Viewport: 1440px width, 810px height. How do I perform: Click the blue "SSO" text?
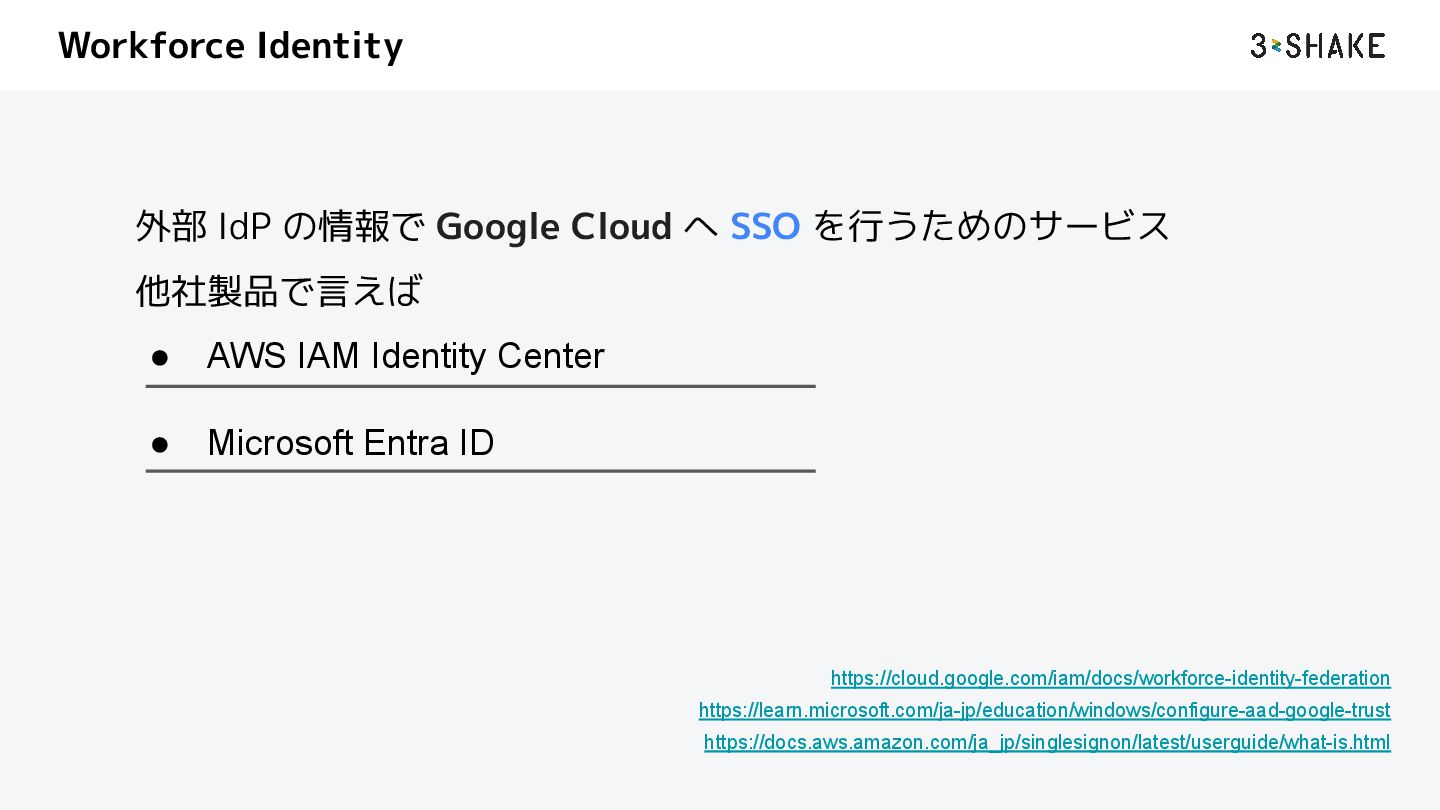click(x=765, y=227)
